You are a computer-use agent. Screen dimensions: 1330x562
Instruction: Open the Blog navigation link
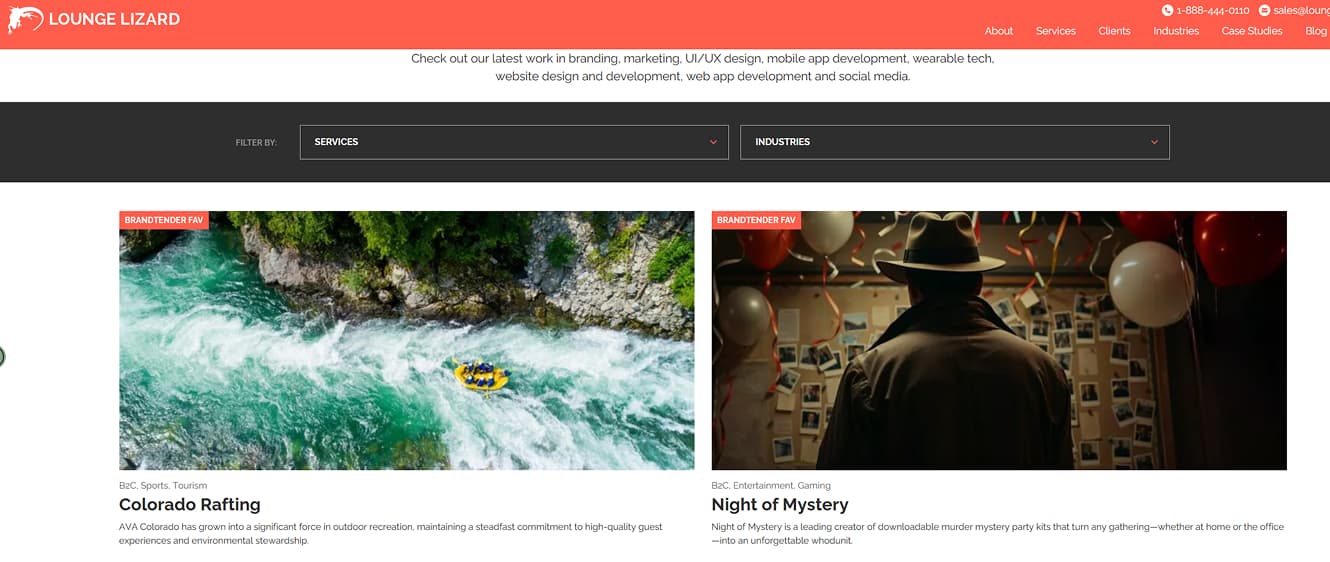point(1315,31)
